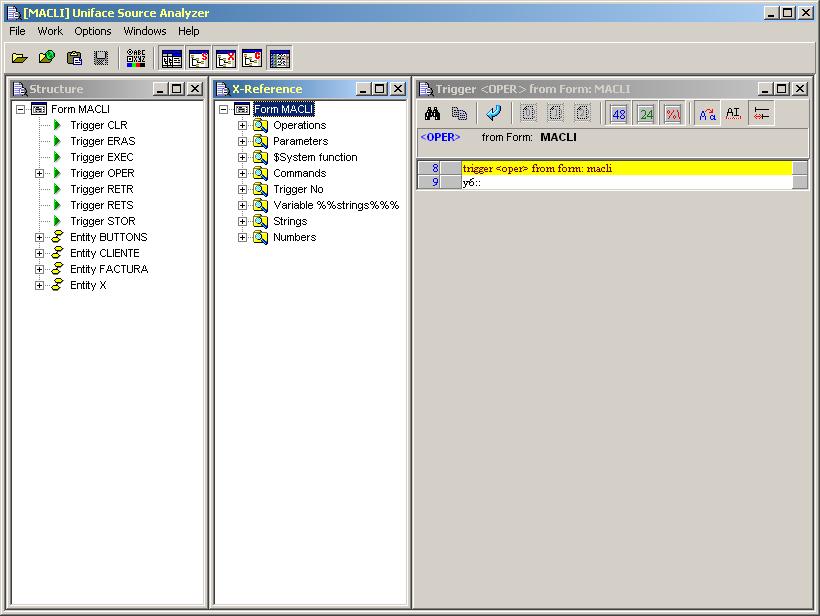Toggle the grid table view toolbar button
Image resolution: width=820 pixels, height=616 pixels.
point(280,59)
